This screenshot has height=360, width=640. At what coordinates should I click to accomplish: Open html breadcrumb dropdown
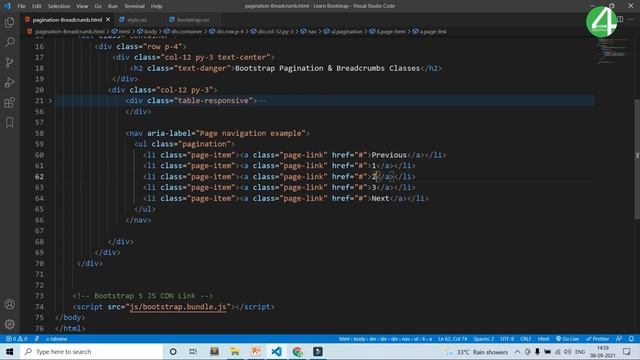tap(121, 31)
